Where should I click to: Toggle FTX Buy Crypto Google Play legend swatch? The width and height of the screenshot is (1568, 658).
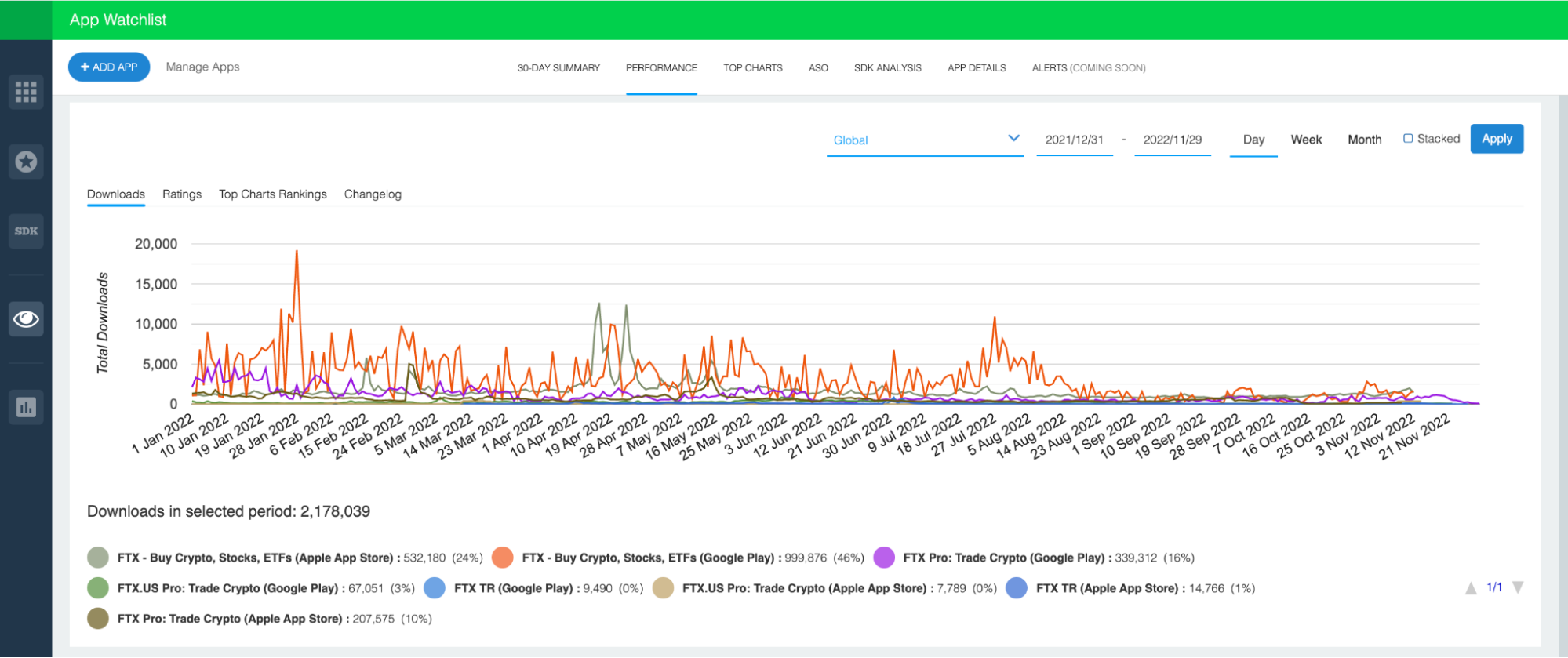(x=503, y=558)
